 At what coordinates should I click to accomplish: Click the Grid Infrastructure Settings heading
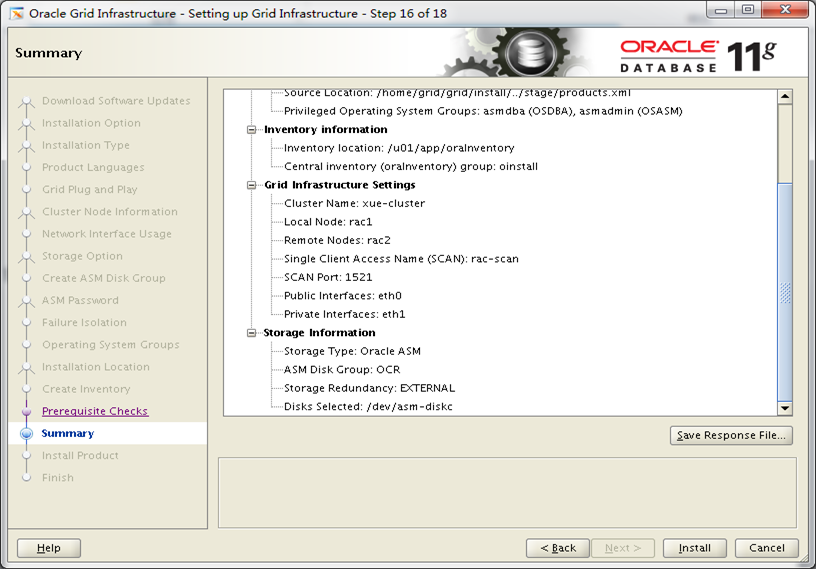coord(340,185)
